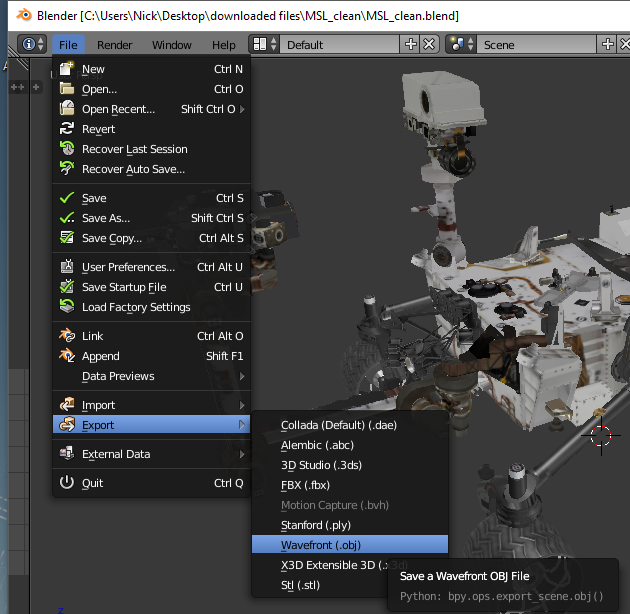Expand the Open Recent submenu arrow
Screen dimensions: 630x614
242,109
